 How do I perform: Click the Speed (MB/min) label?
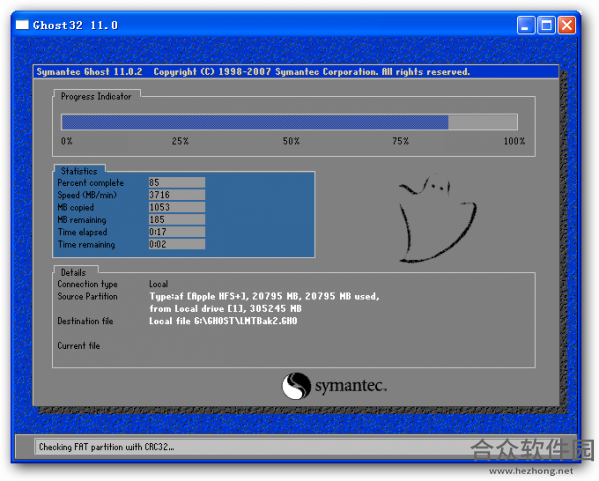click(87, 195)
